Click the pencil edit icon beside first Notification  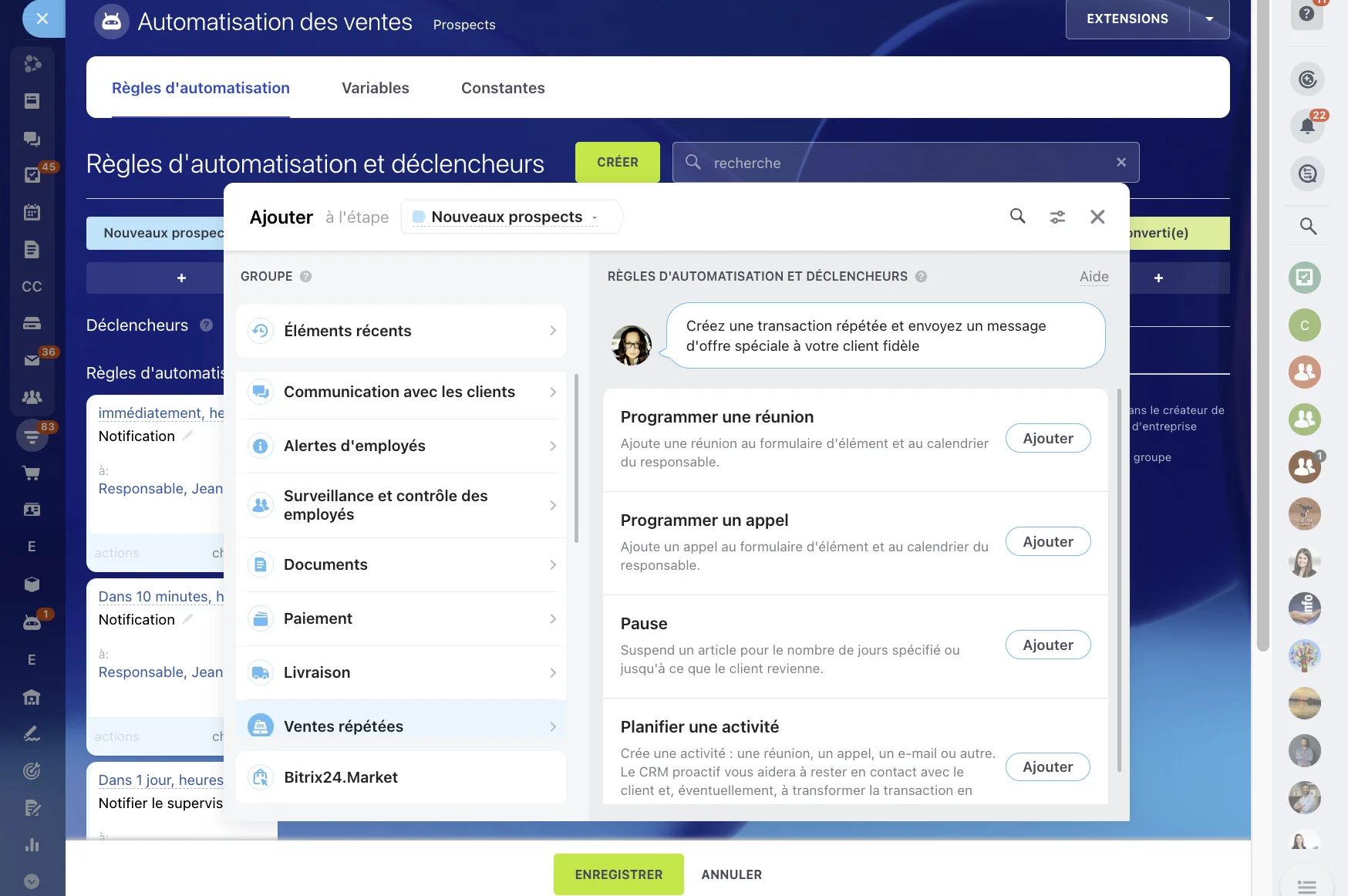point(187,436)
